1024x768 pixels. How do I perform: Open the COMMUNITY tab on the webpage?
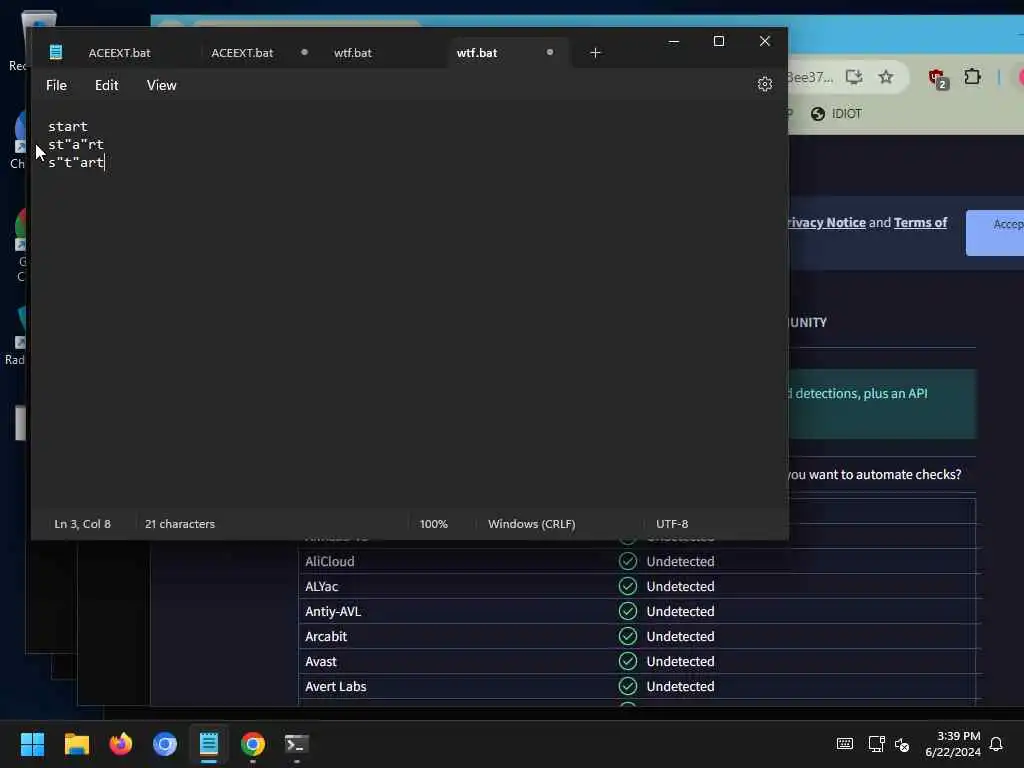pyautogui.click(x=808, y=323)
